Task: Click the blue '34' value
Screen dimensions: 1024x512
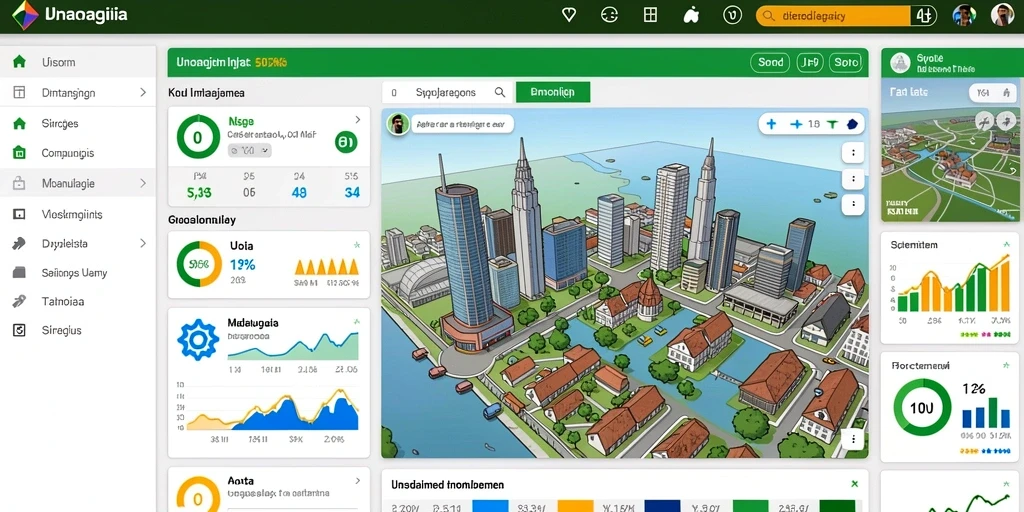Action: click(352, 193)
